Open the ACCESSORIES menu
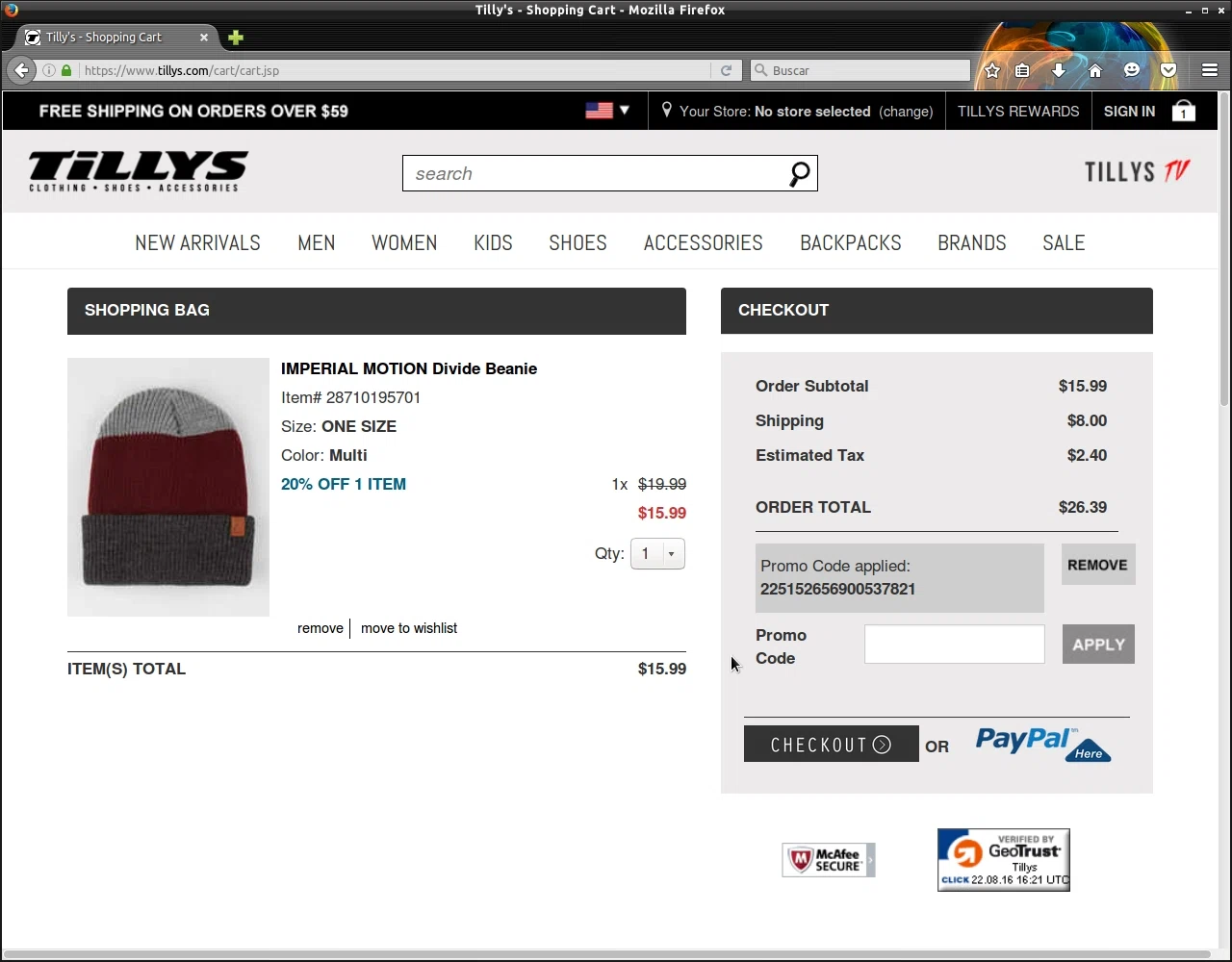This screenshot has height=962, width=1232. pyautogui.click(x=704, y=242)
